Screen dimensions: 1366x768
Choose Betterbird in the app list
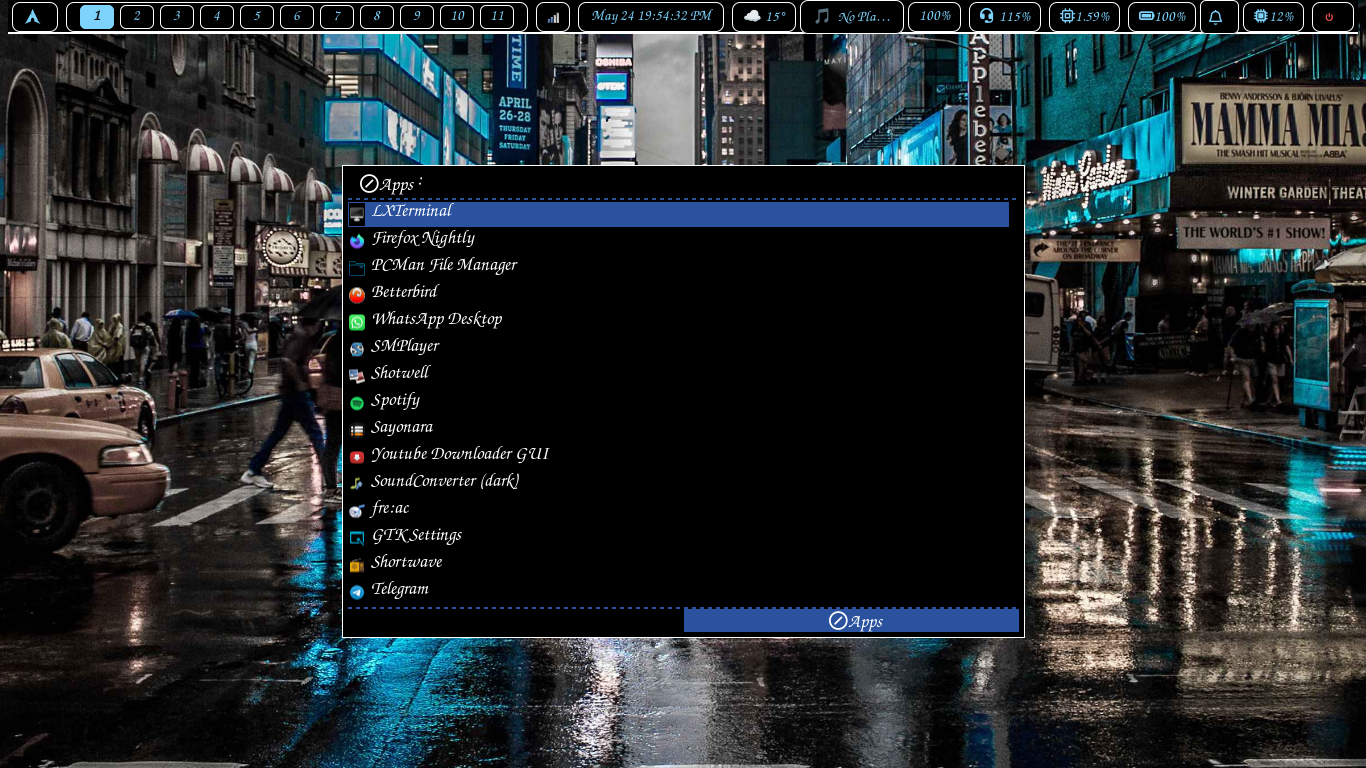click(678, 295)
